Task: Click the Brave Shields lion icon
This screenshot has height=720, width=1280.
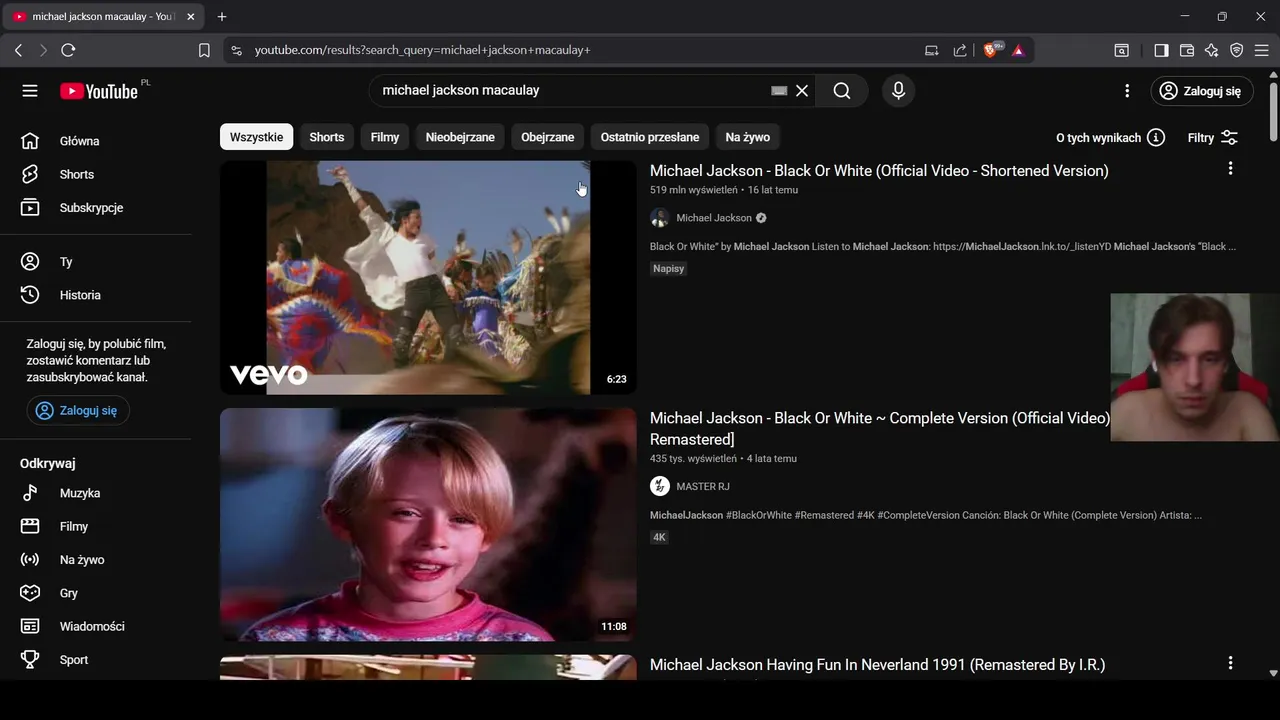Action: (x=991, y=50)
